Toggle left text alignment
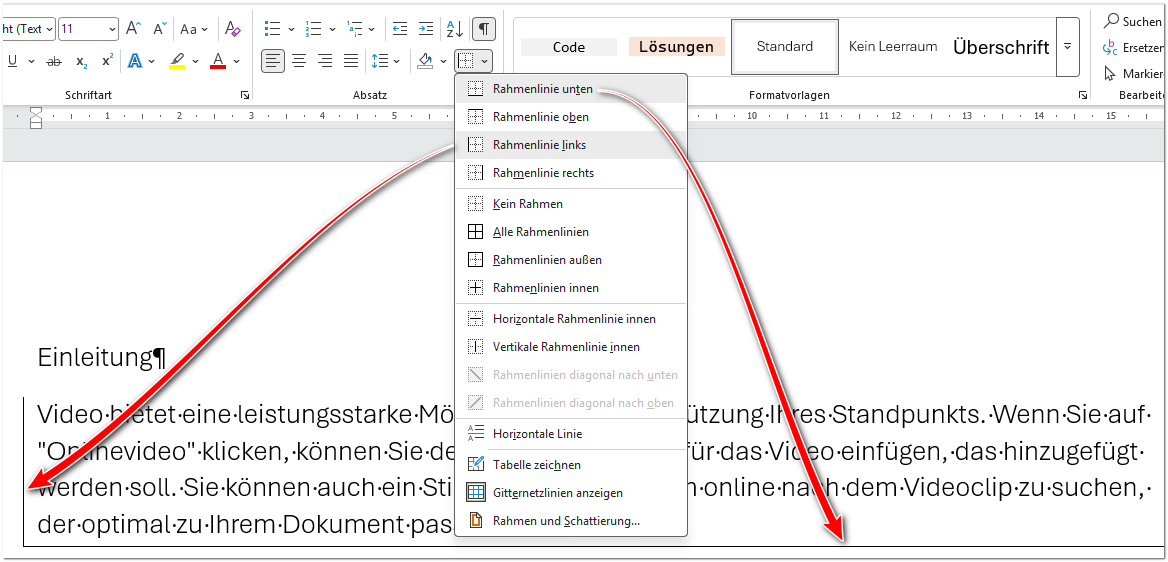 [273, 62]
